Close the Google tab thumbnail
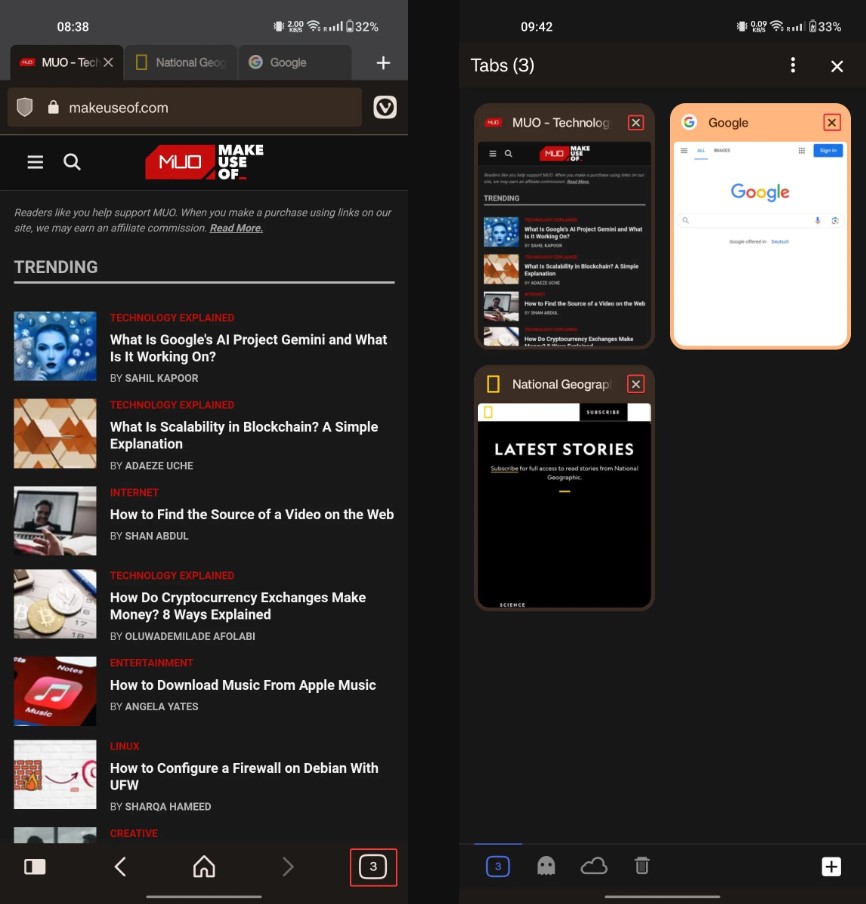Screen dimensions: 866x904 pos(831,121)
